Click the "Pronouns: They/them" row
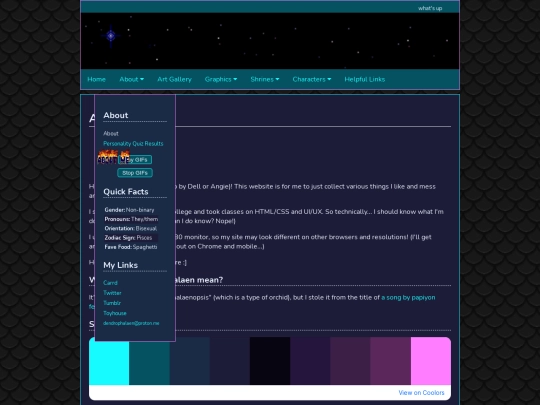This screenshot has width=540, height=405. click(x=131, y=219)
